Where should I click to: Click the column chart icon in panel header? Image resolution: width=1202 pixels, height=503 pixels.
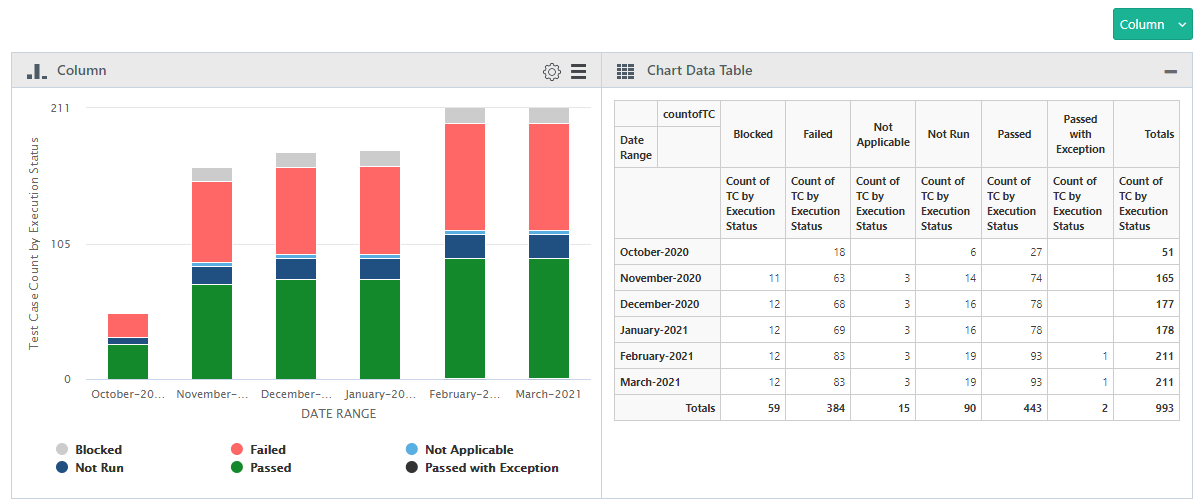(x=36, y=71)
